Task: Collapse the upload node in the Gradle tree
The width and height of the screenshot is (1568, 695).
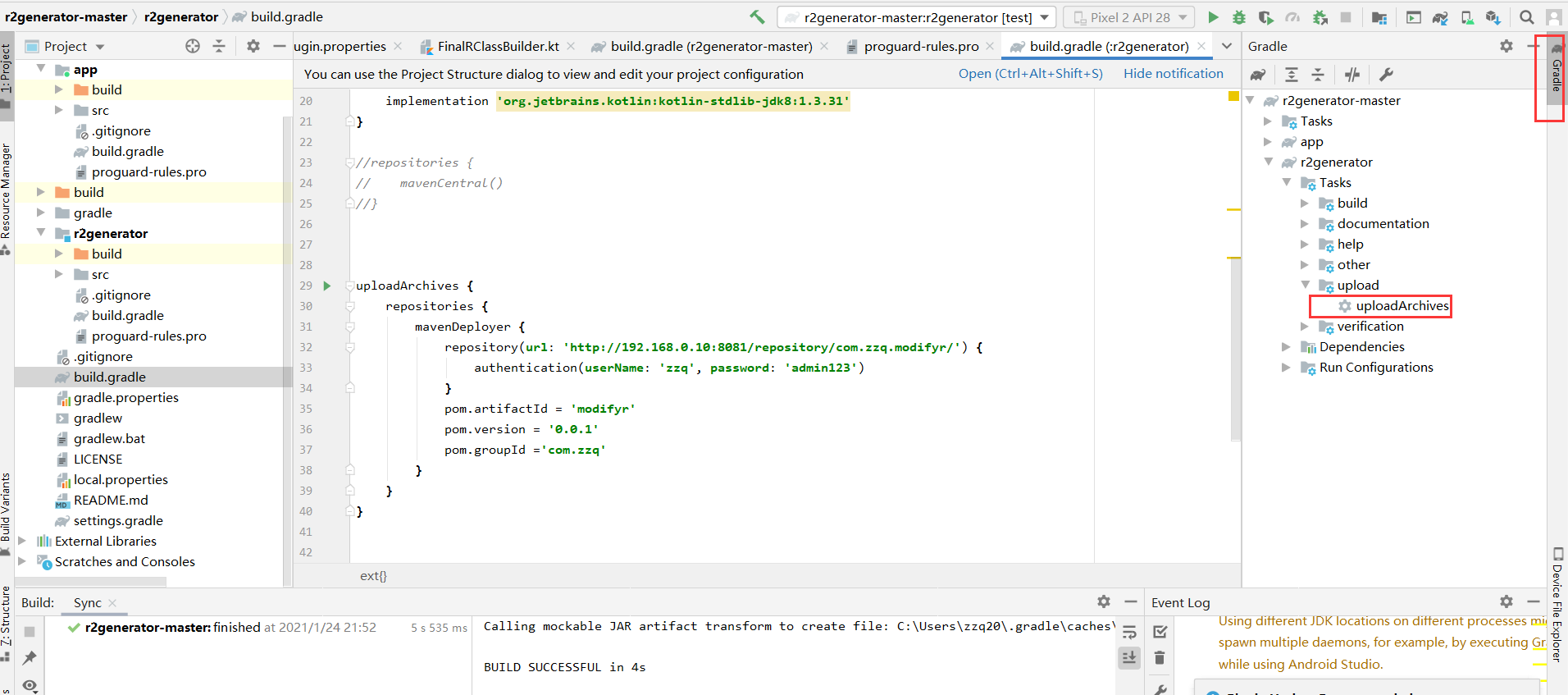Action: (1306, 285)
